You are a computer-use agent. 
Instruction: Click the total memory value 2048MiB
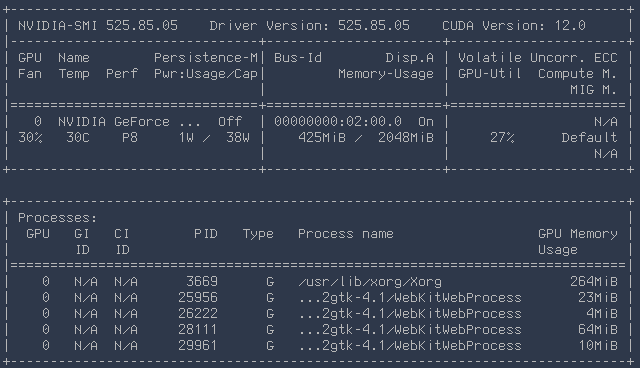[x=405, y=137]
